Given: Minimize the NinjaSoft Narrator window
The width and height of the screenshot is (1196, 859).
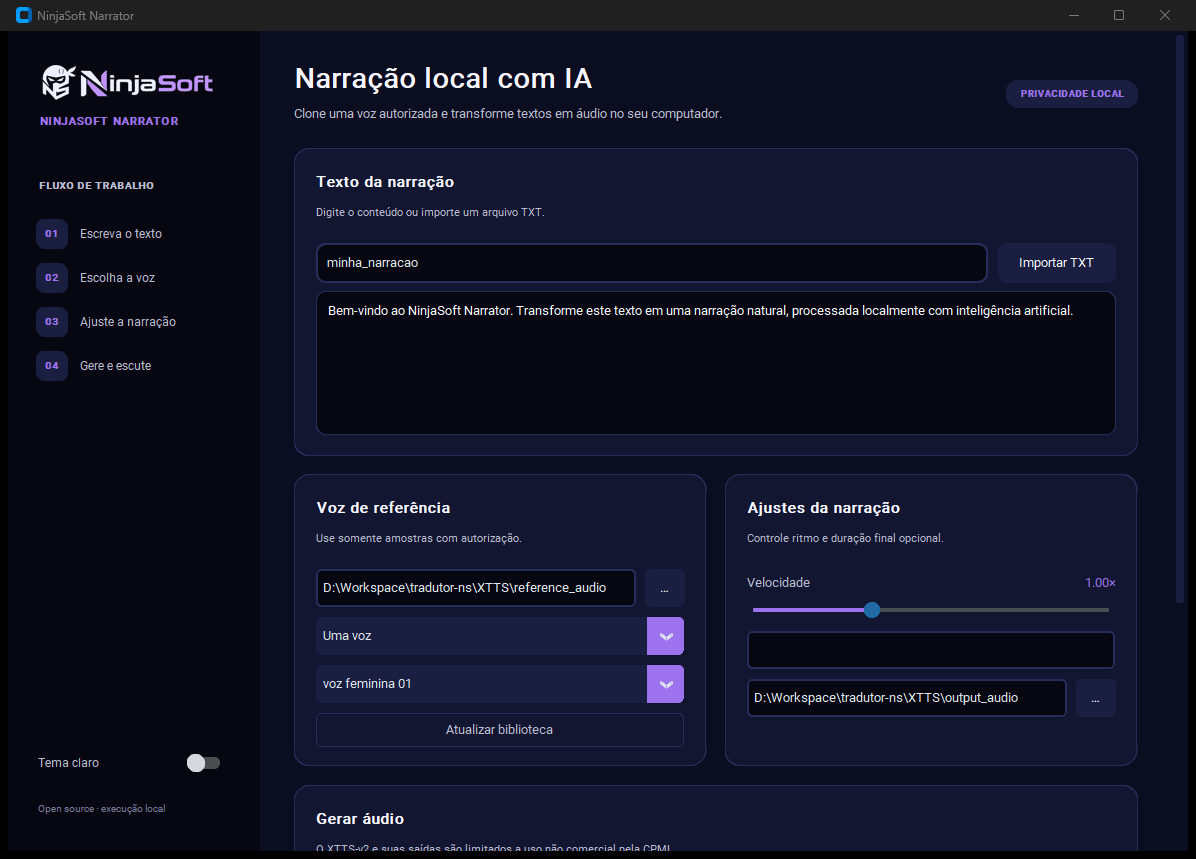Looking at the screenshot, I should click(1074, 15).
